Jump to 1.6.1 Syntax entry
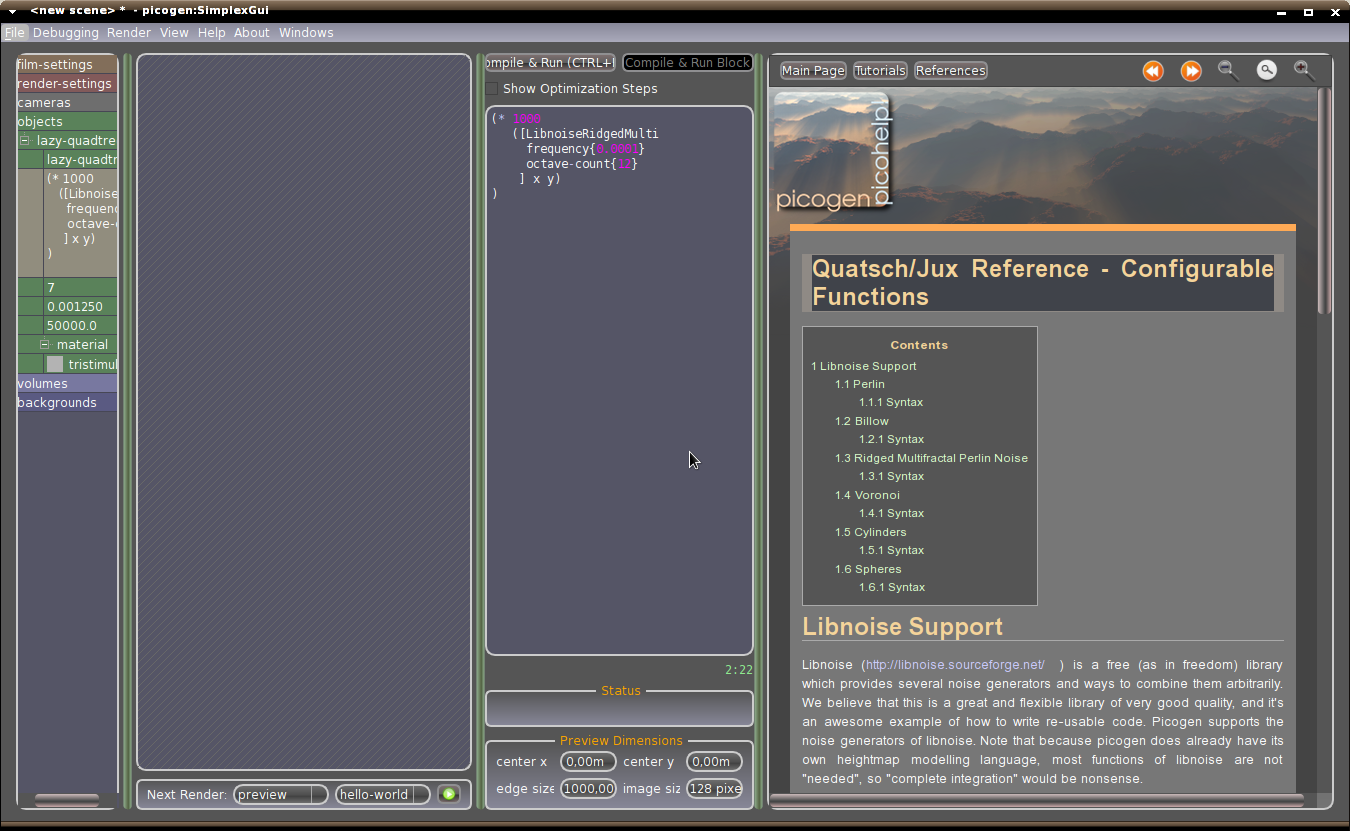Image resolution: width=1350 pixels, height=831 pixels. pyautogui.click(x=891, y=587)
